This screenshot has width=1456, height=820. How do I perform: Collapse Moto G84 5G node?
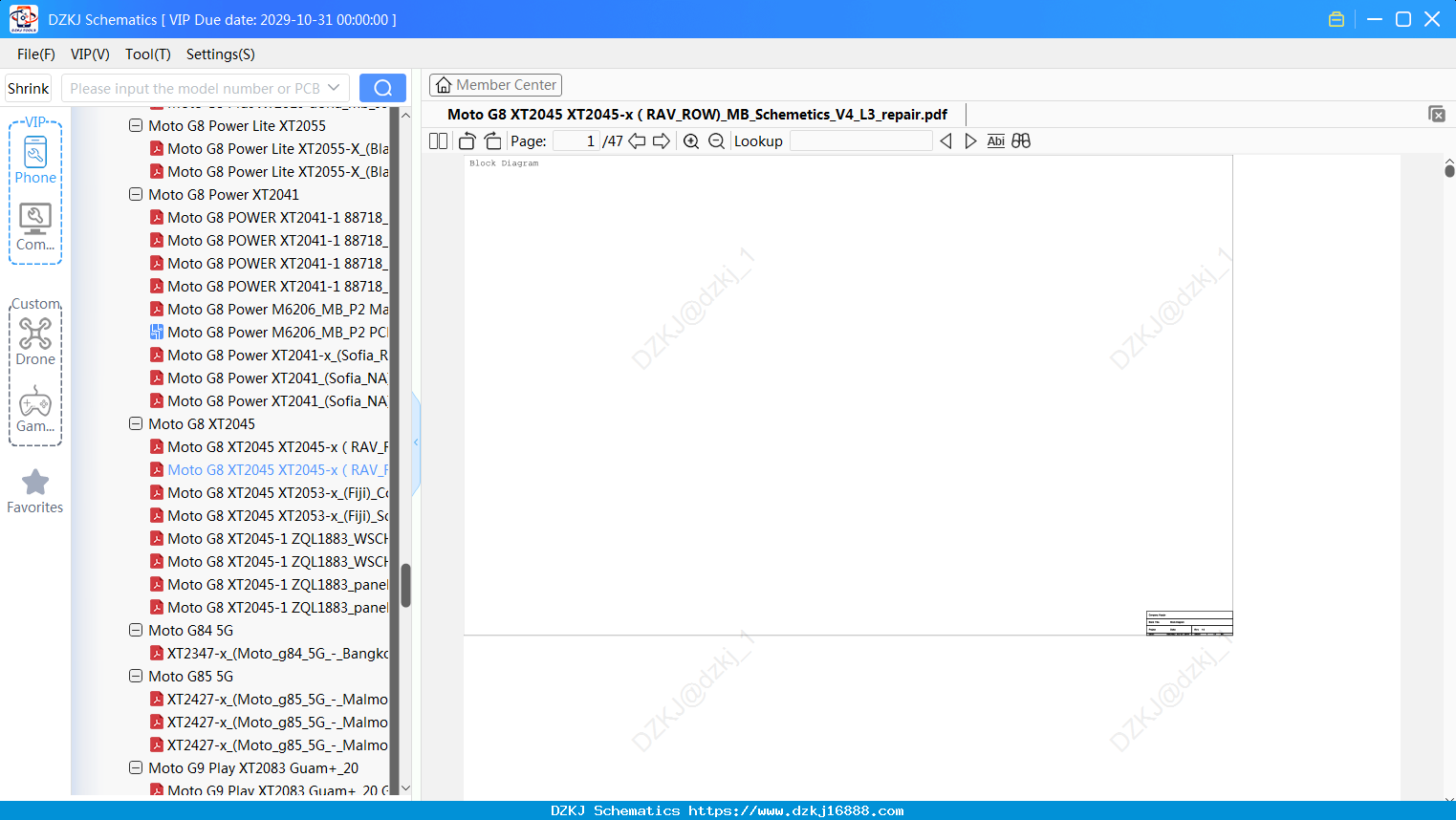(136, 630)
